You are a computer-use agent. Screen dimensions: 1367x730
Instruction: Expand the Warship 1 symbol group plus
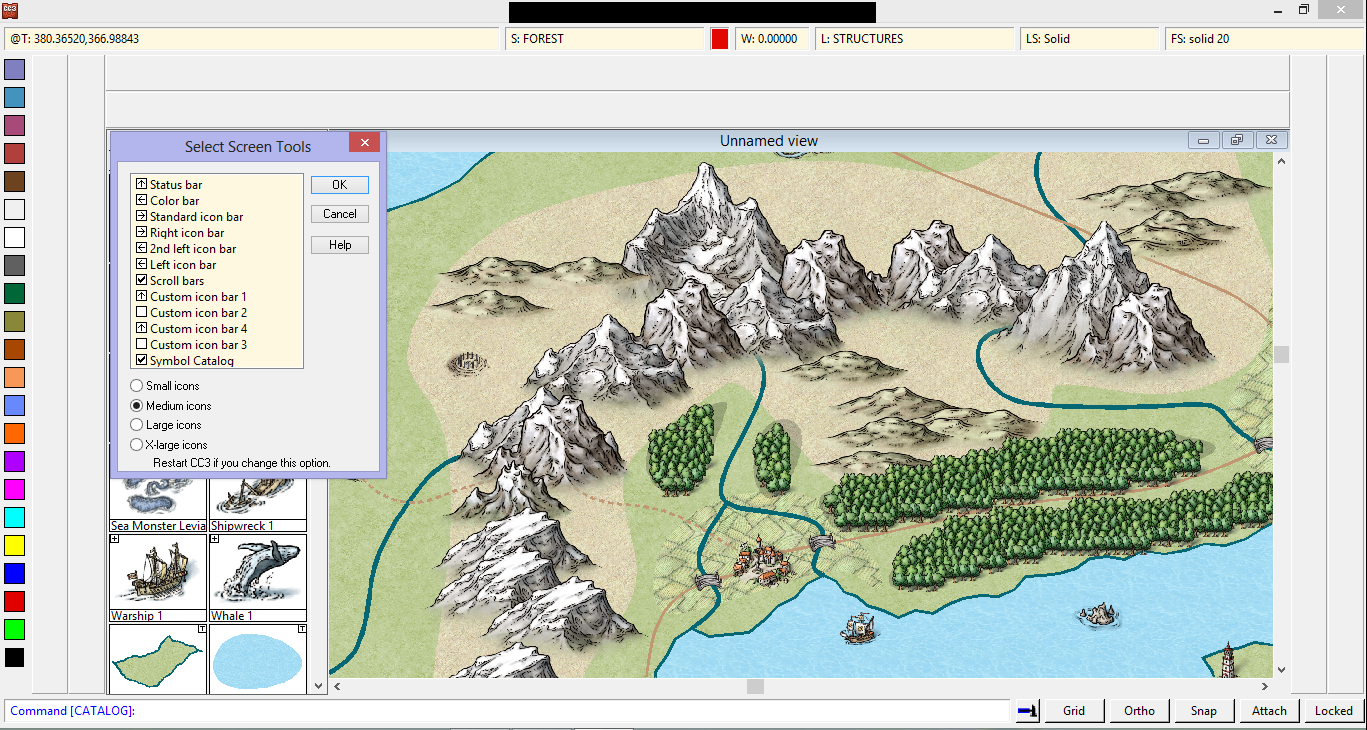point(115,539)
